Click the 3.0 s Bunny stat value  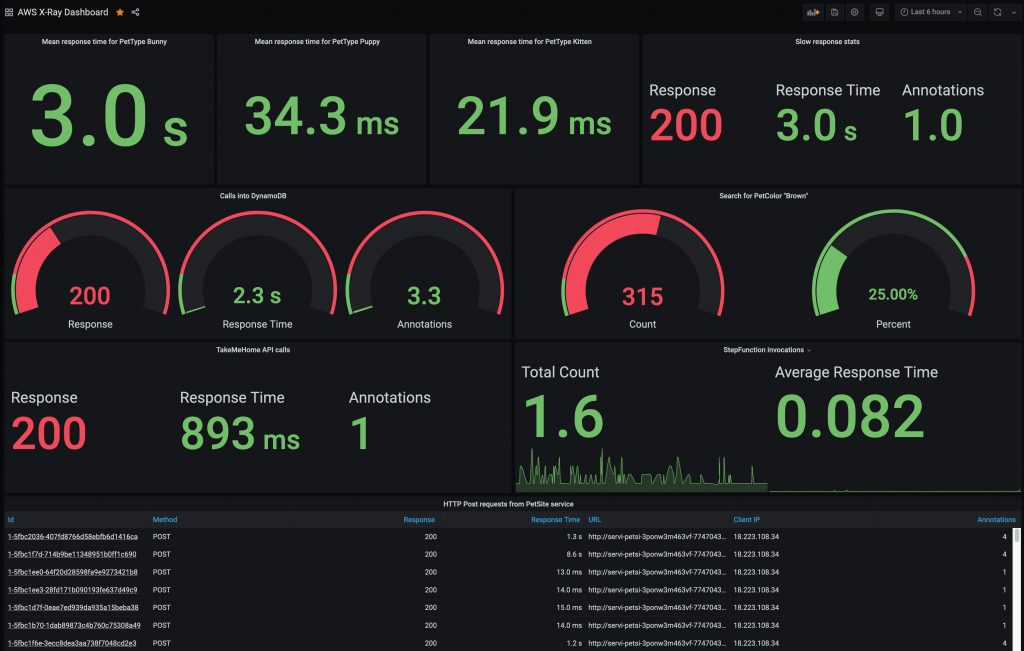(x=109, y=116)
